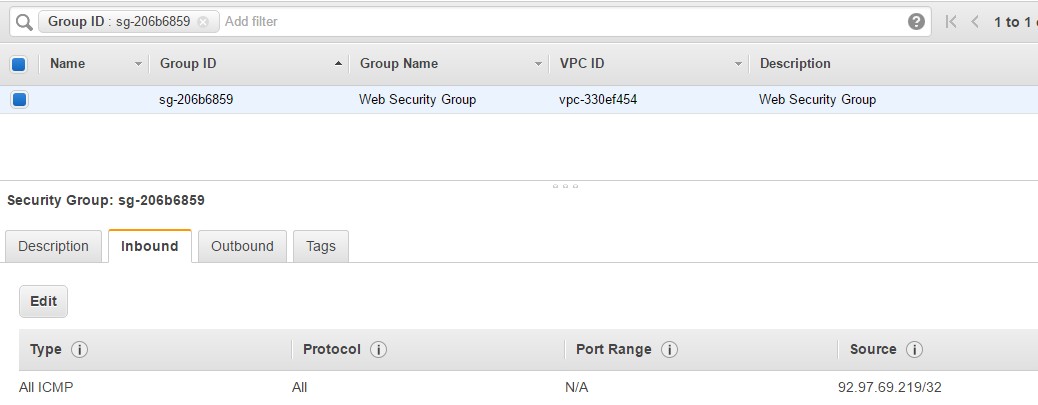This screenshot has width=1038, height=405.
Task: Show info for the Port Range column
Action: pyautogui.click(x=669, y=349)
